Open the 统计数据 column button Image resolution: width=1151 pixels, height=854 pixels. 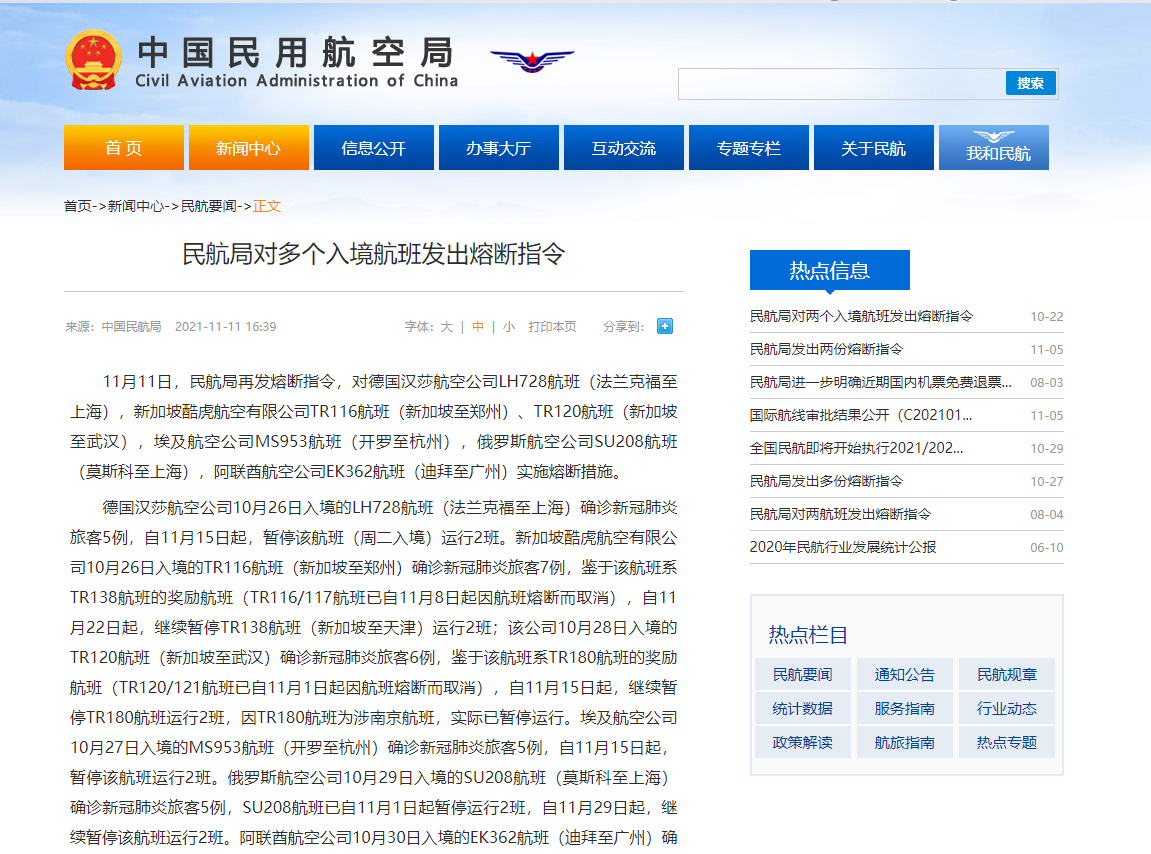(802, 709)
